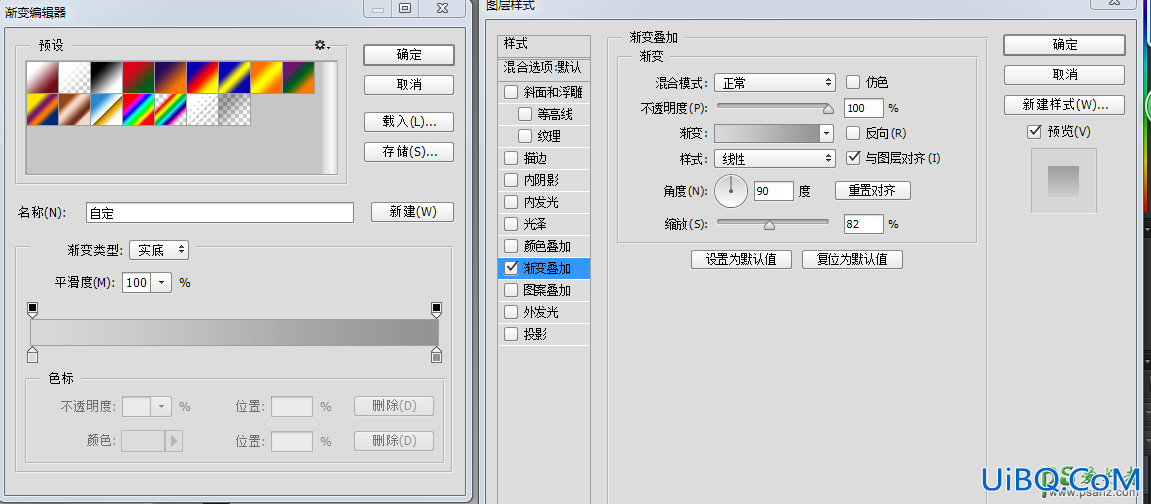Enable the 内发光 style checkbox
This screenshot has height=504, width=1151.
pyautogui.click(x=511, y=202)
